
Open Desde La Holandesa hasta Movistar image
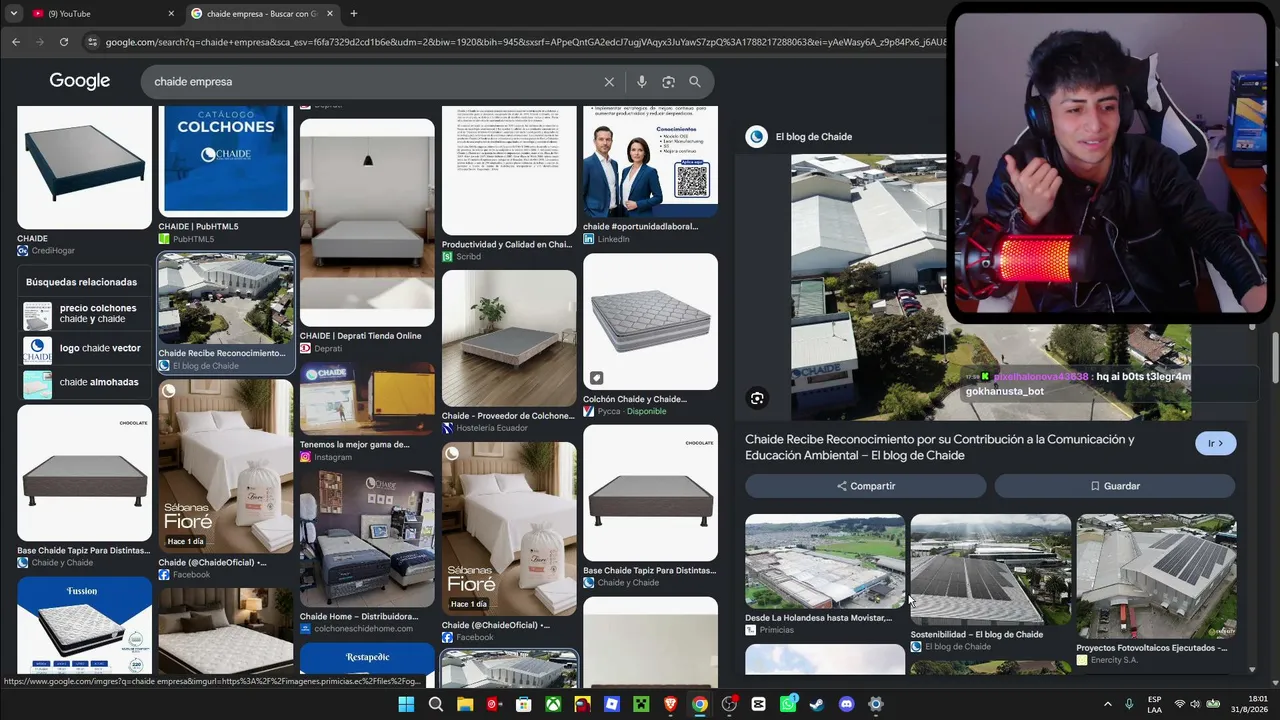pos(825,561)
